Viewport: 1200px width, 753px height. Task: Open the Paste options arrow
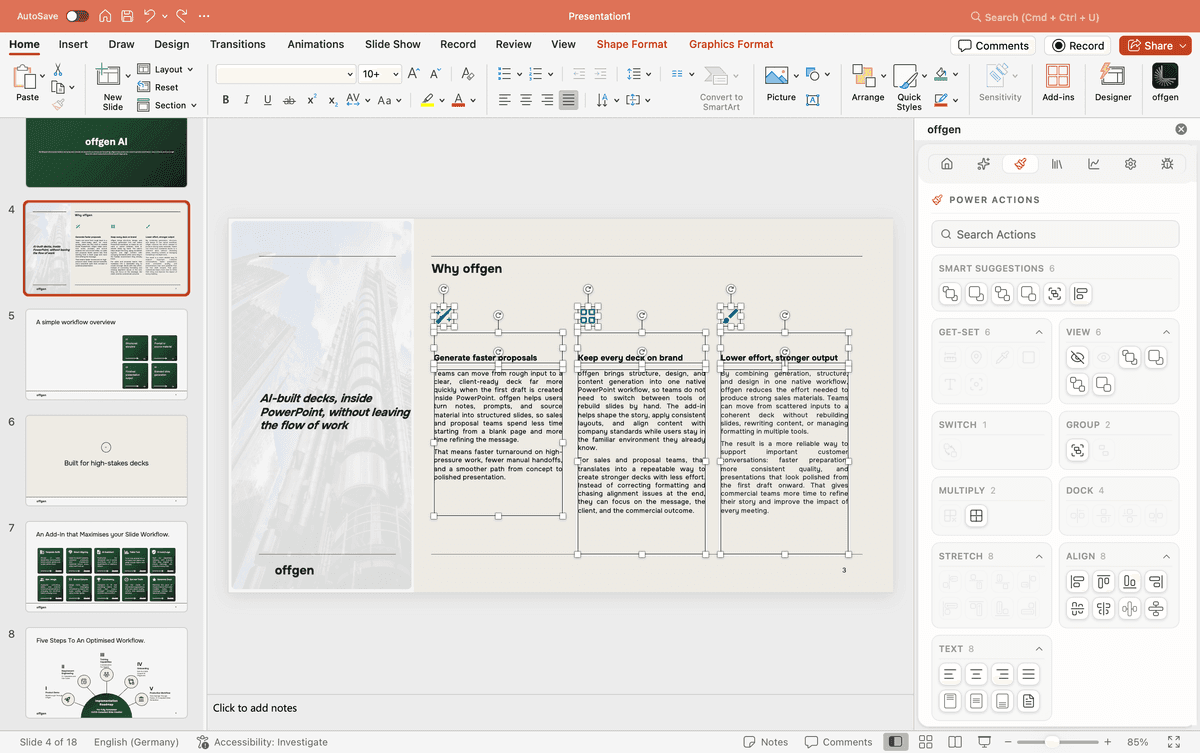[42, 76]
